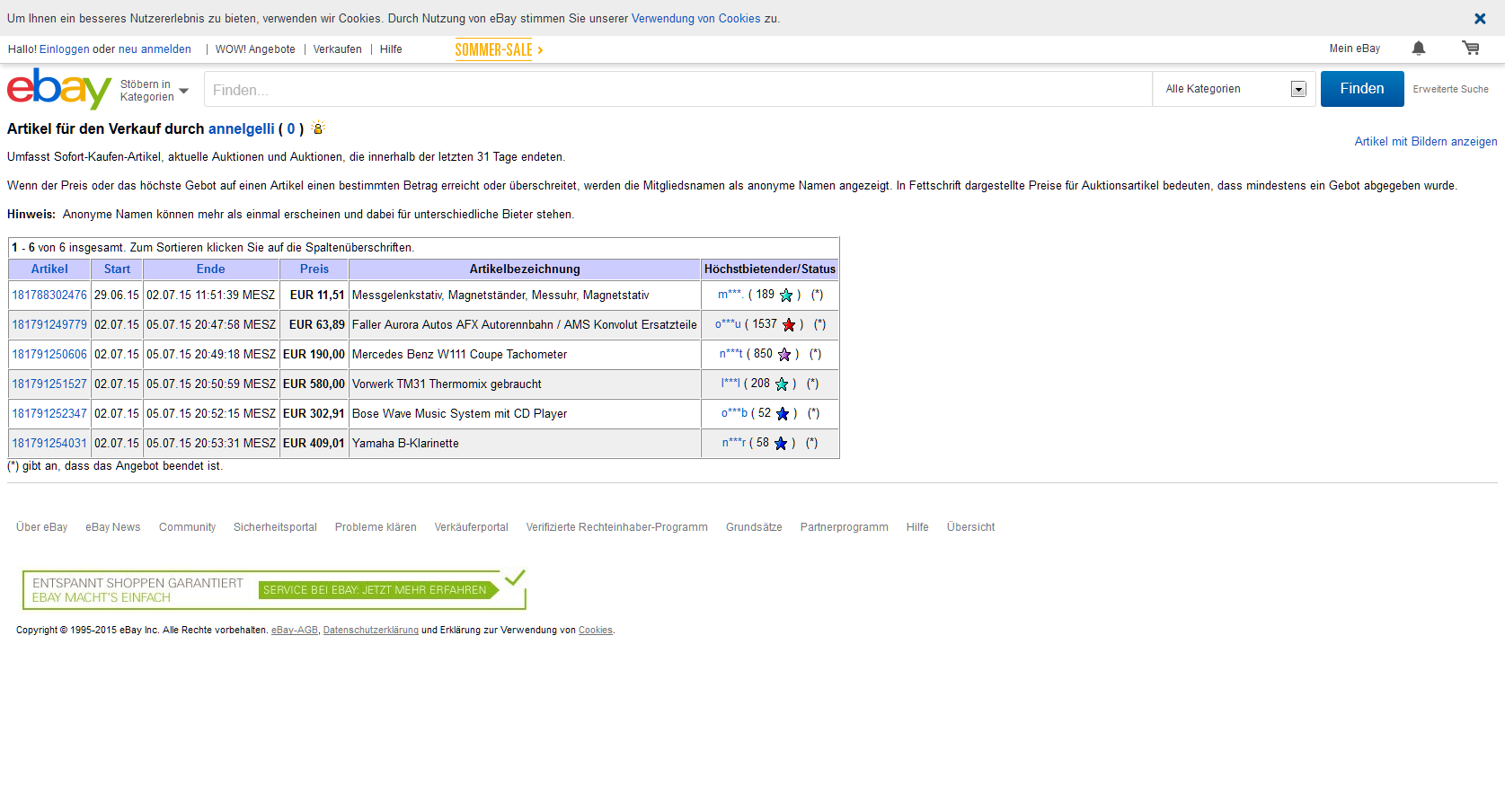Open the Sommer-Sale promotion link
This screenshot has width=1505, height=812.
coord(499,50)
